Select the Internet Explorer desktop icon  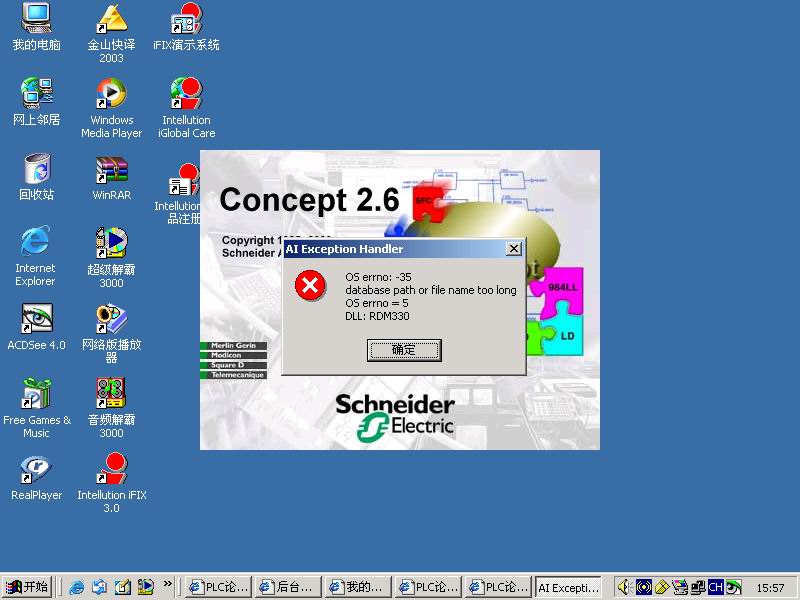(35, 256)
